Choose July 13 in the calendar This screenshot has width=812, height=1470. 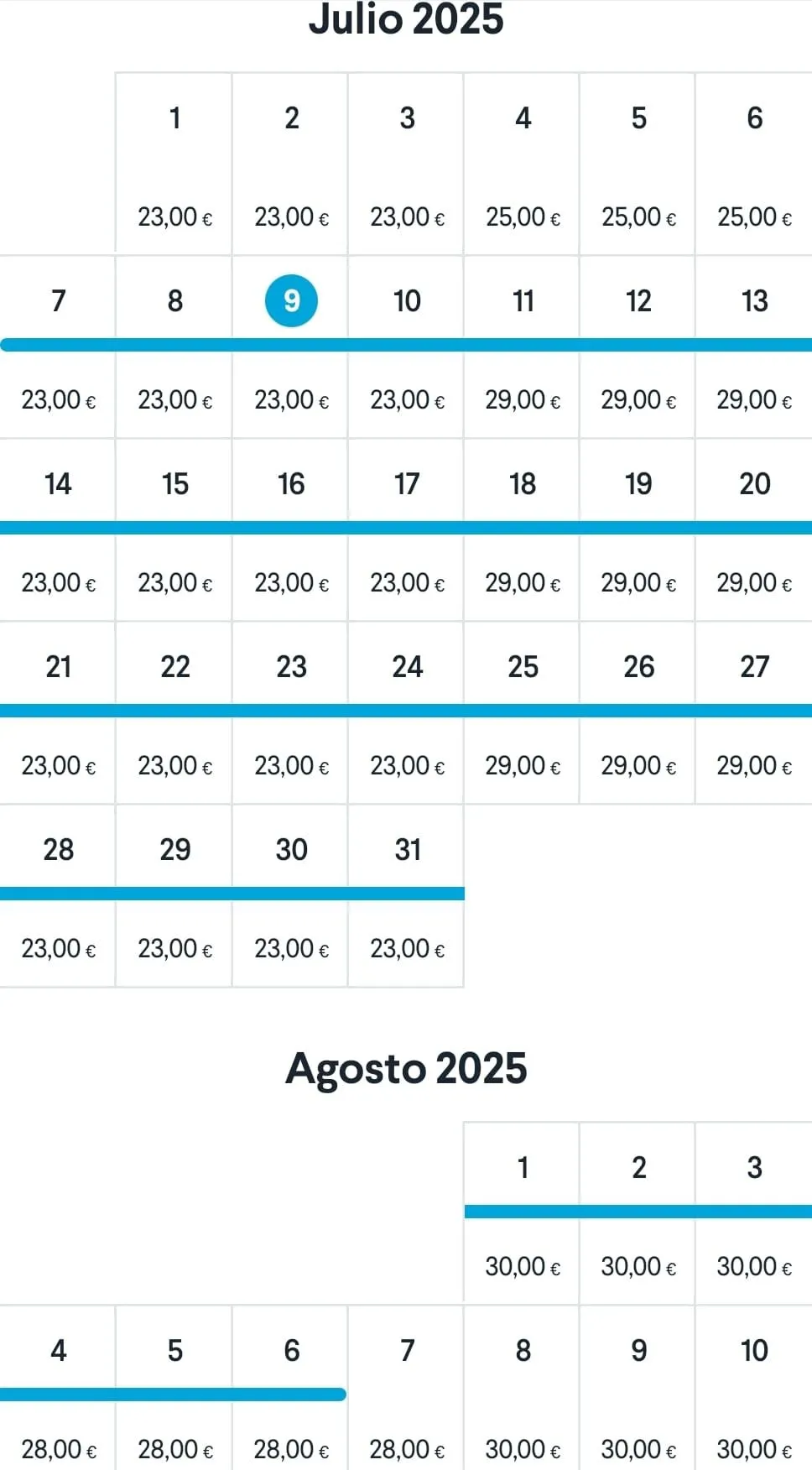click(754, 347)
